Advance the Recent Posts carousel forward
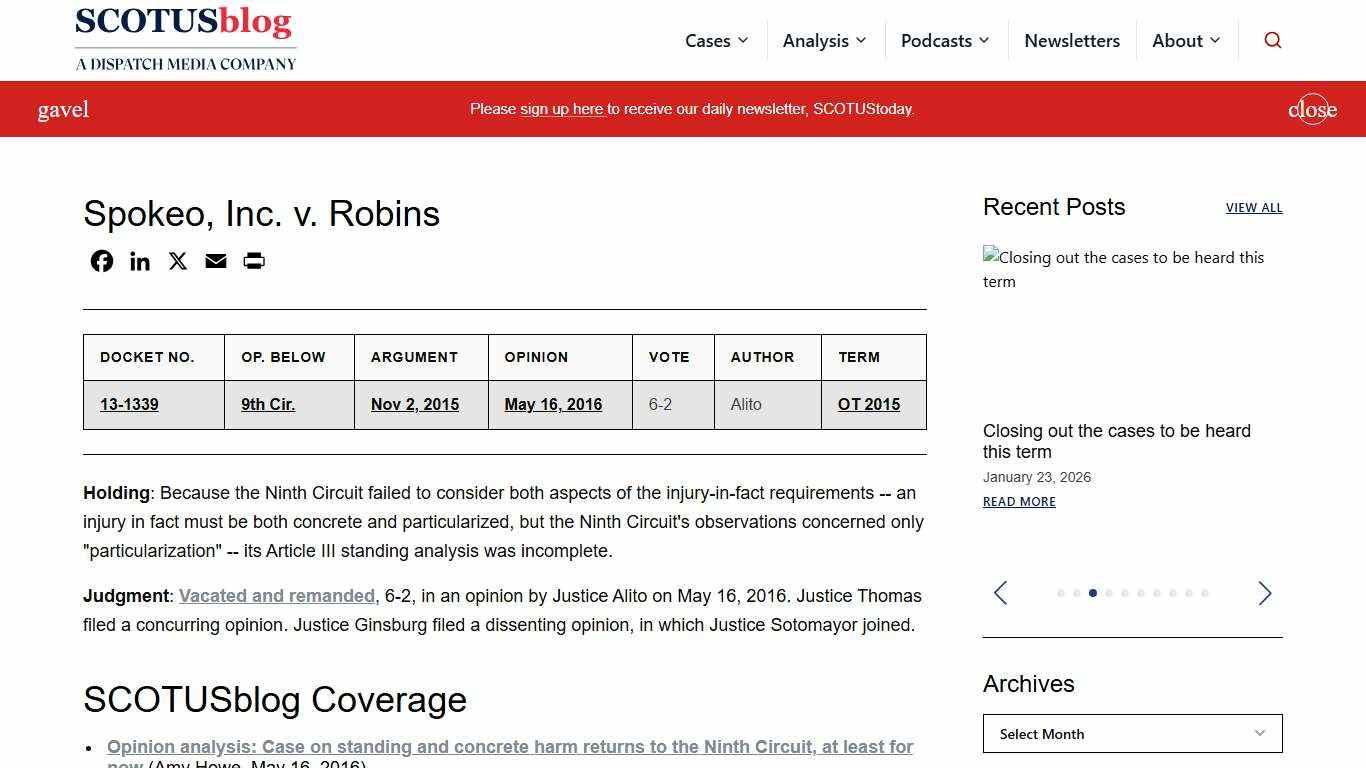1366x768 pixels. pos(1264,593)
